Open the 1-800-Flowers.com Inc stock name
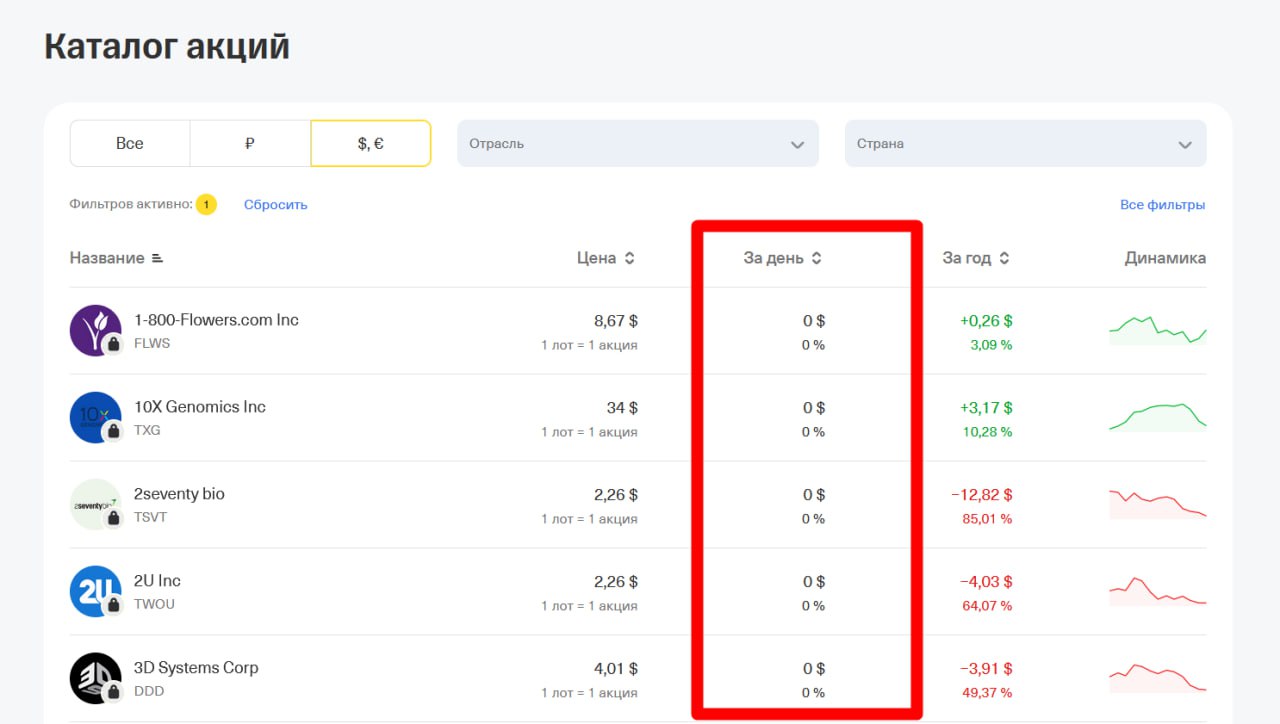The image size is (1280, 724). [x=216, y=320]
